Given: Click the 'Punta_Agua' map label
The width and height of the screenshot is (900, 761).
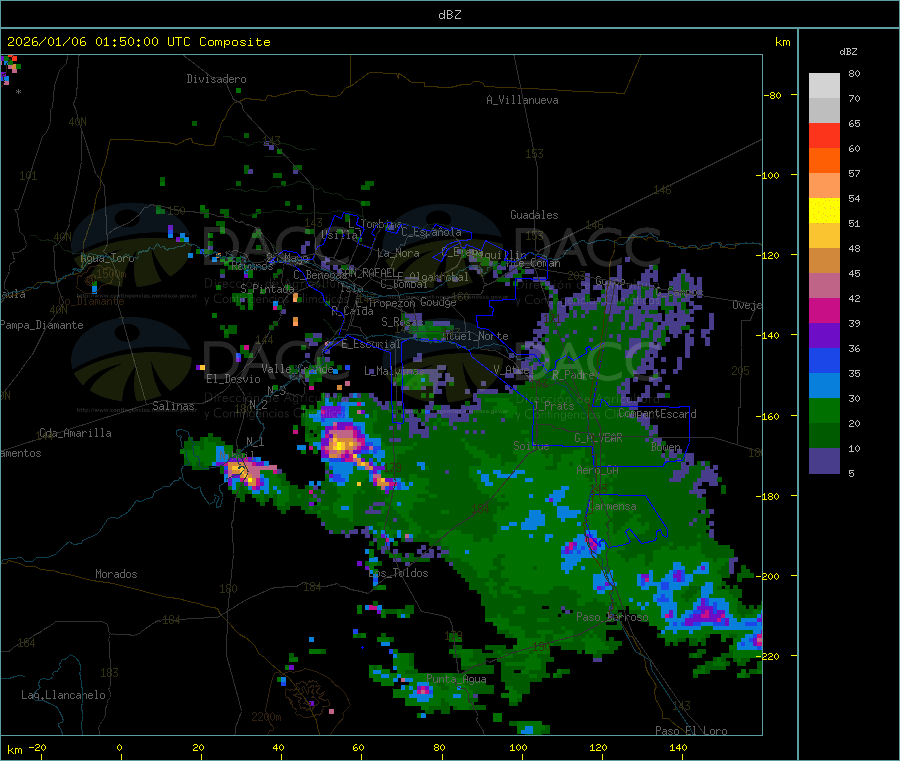Looking at the screenshot, I should [456, 679].
